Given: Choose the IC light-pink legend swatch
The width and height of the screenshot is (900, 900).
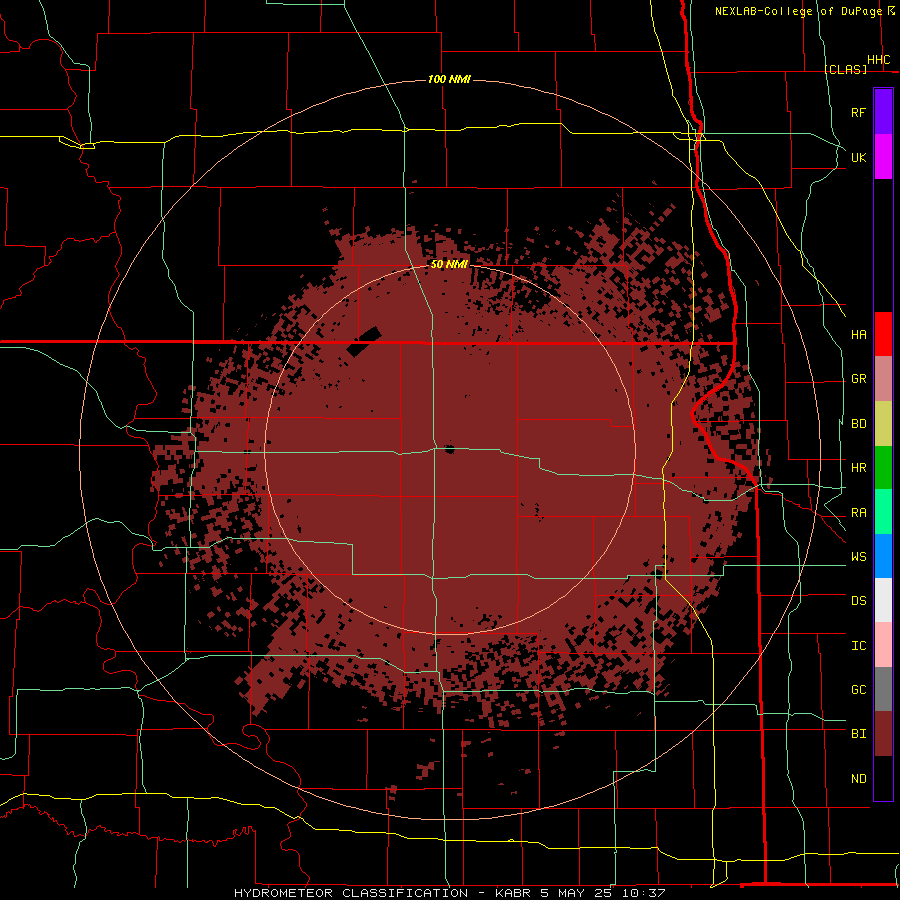Looking at the screenshot, I should pyautogui.click(x=883, y=645).
